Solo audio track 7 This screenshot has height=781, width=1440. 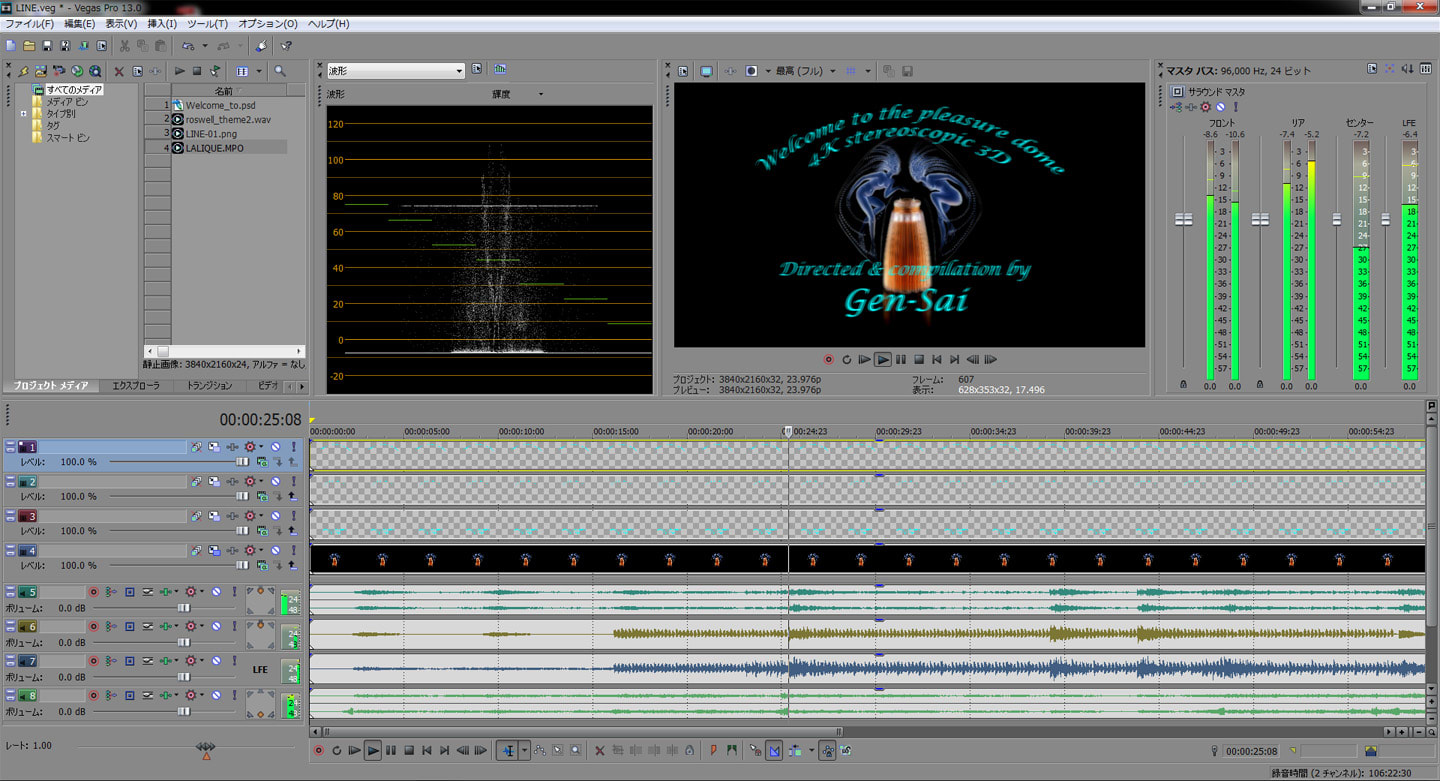[235, 661]
